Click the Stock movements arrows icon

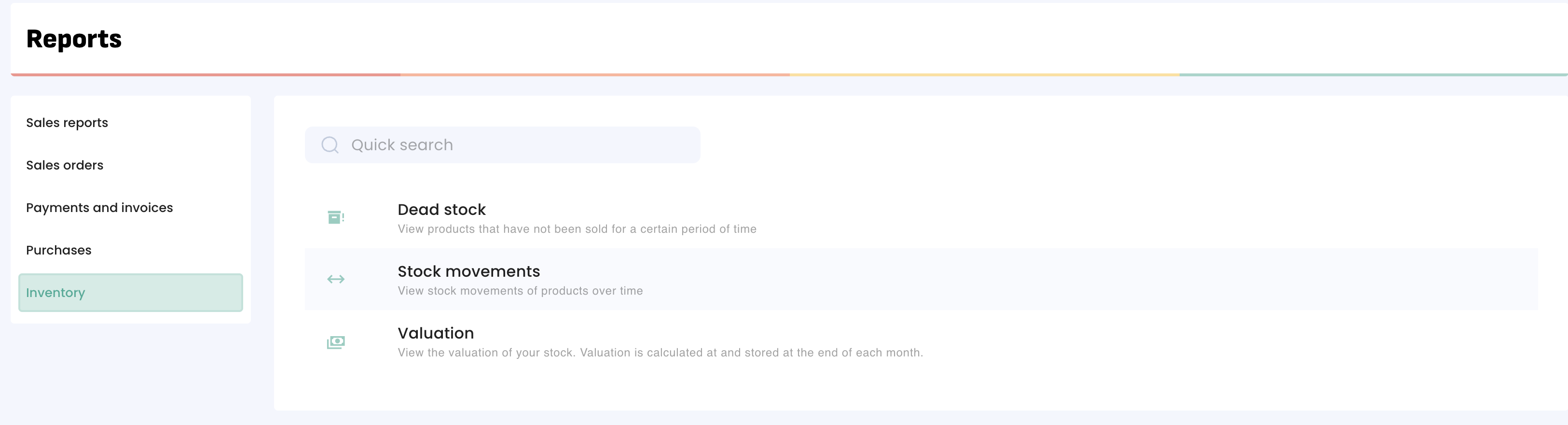[335, 280]
